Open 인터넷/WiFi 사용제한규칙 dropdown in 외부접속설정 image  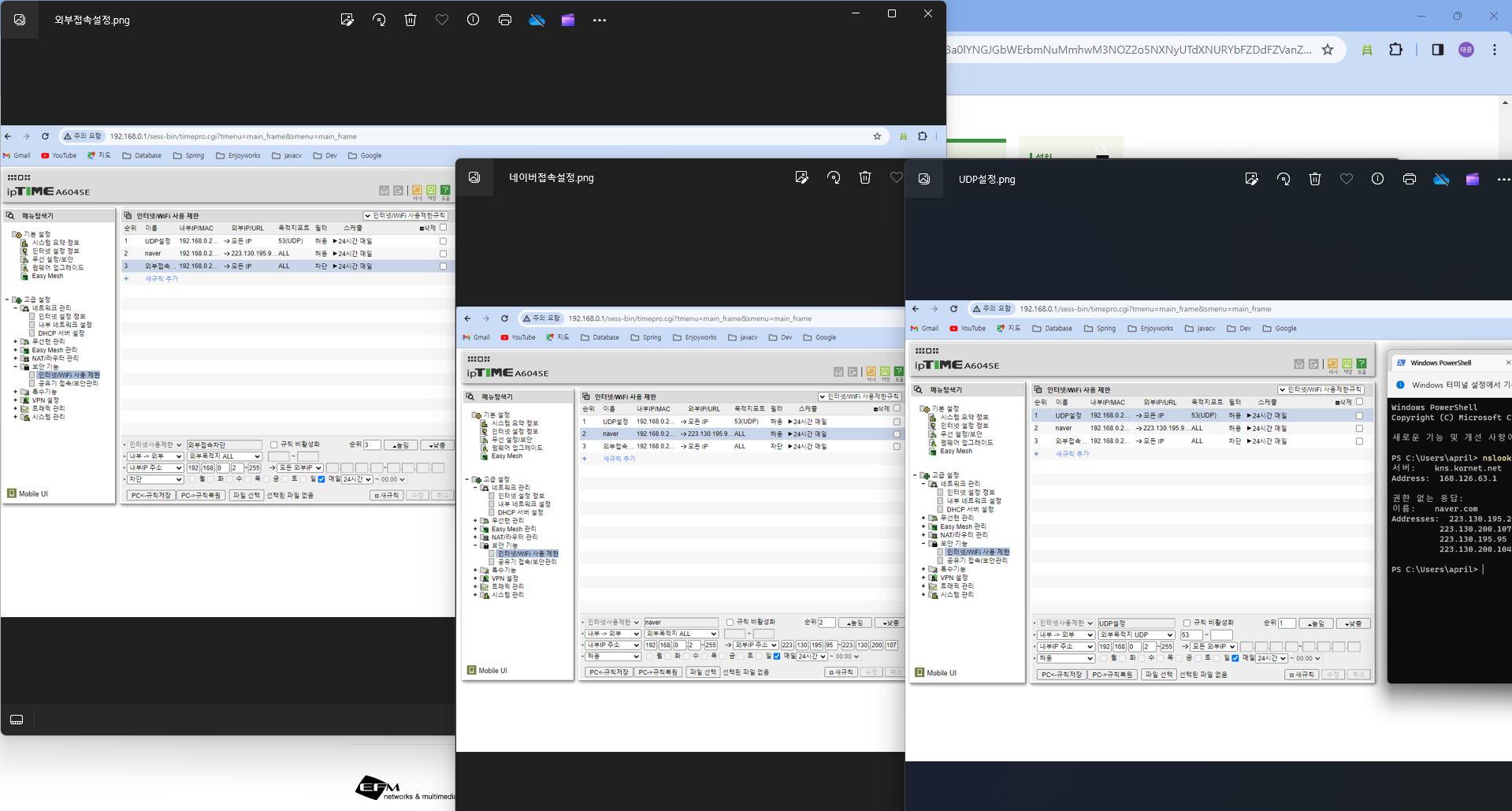click(x=406, y=215)
